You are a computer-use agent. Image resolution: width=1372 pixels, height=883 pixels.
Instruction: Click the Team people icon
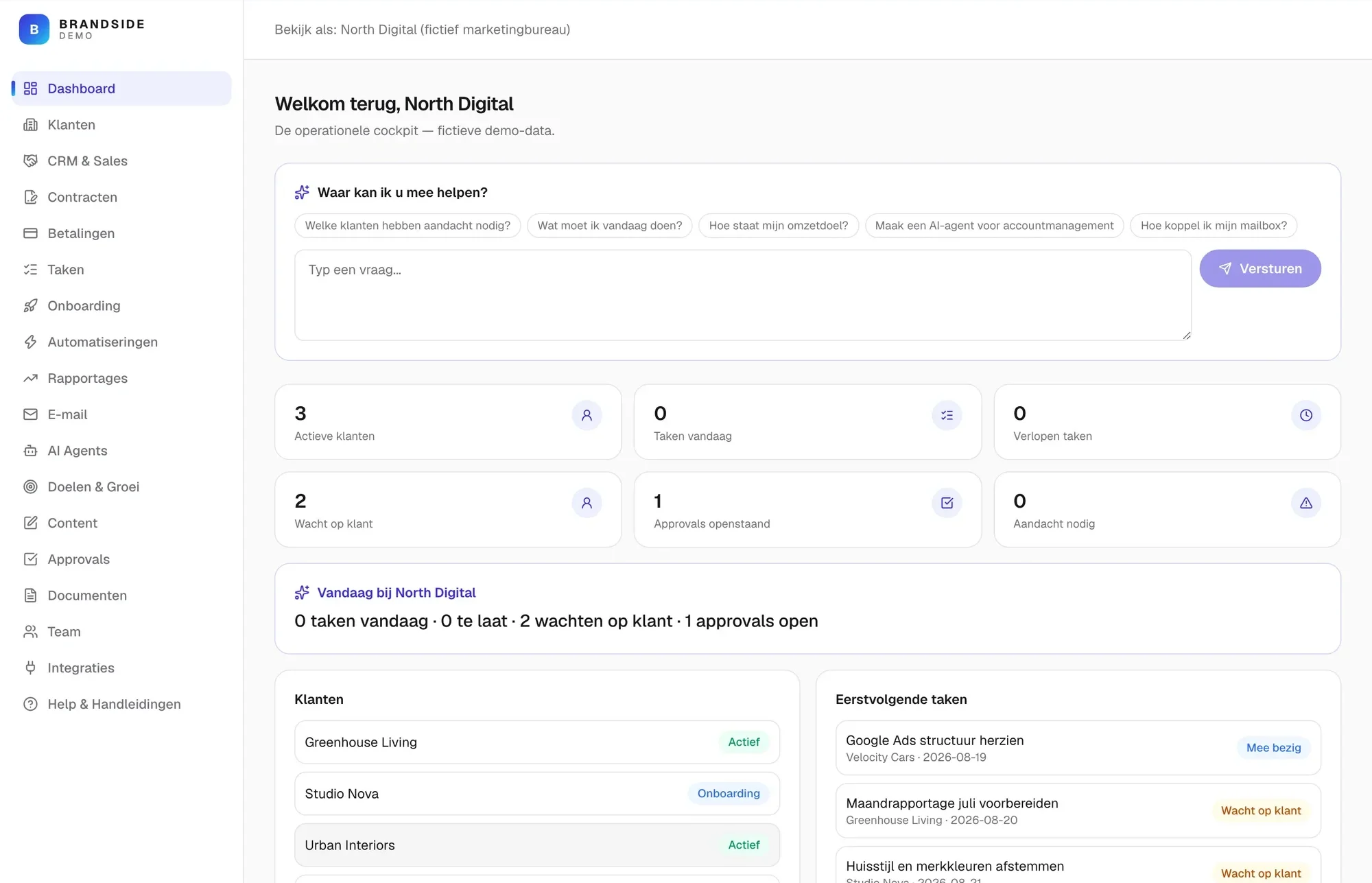(x=30, y=632)
